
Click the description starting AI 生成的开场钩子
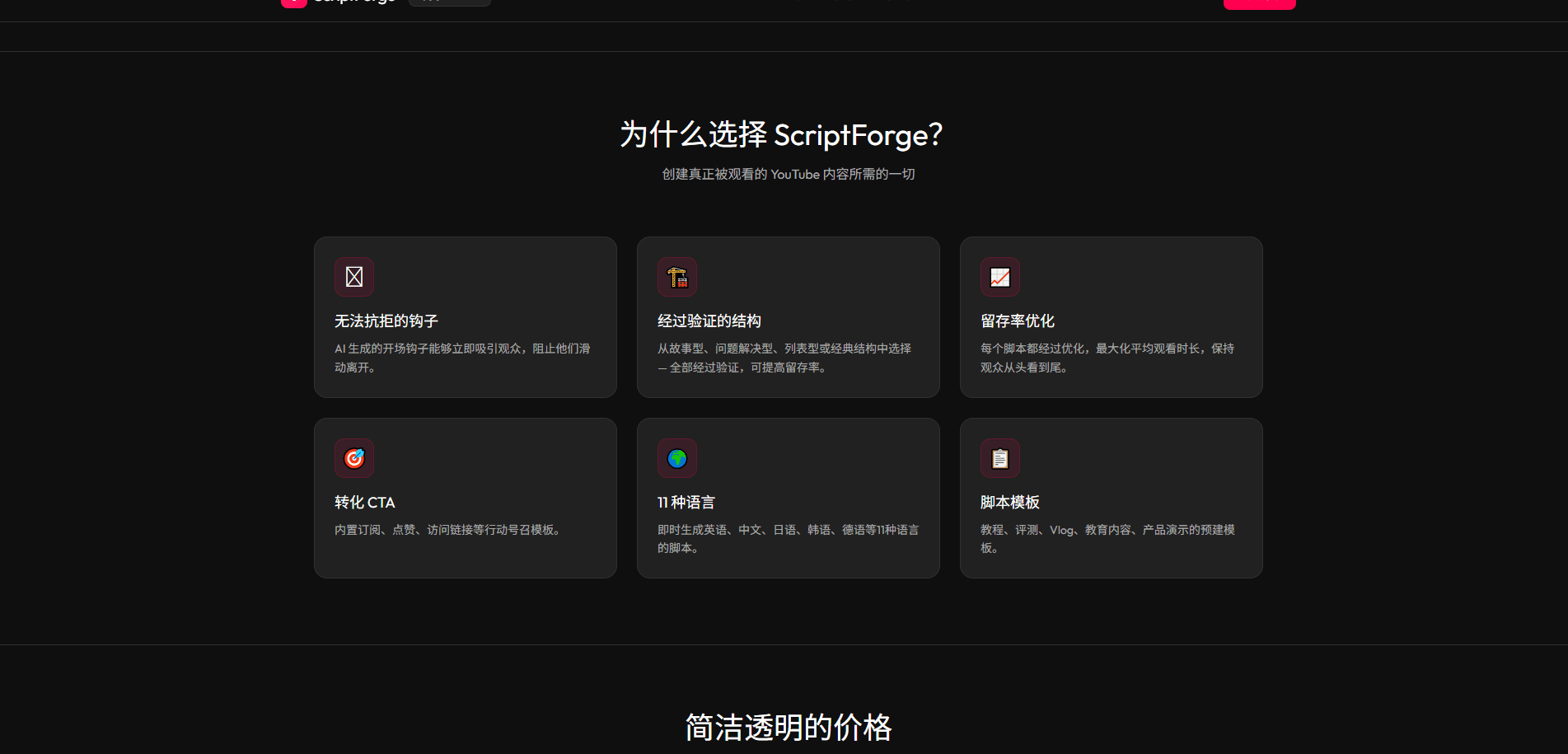coord(462,358)
